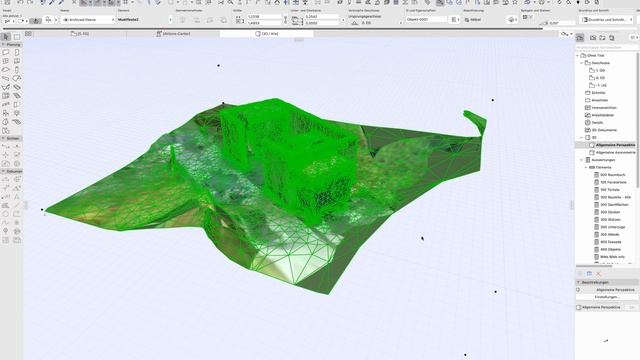This screenshot has width=640, height=360.
Task: Click button right of Allgemeine Perspektive checkbox
Action: click(632, 307)
